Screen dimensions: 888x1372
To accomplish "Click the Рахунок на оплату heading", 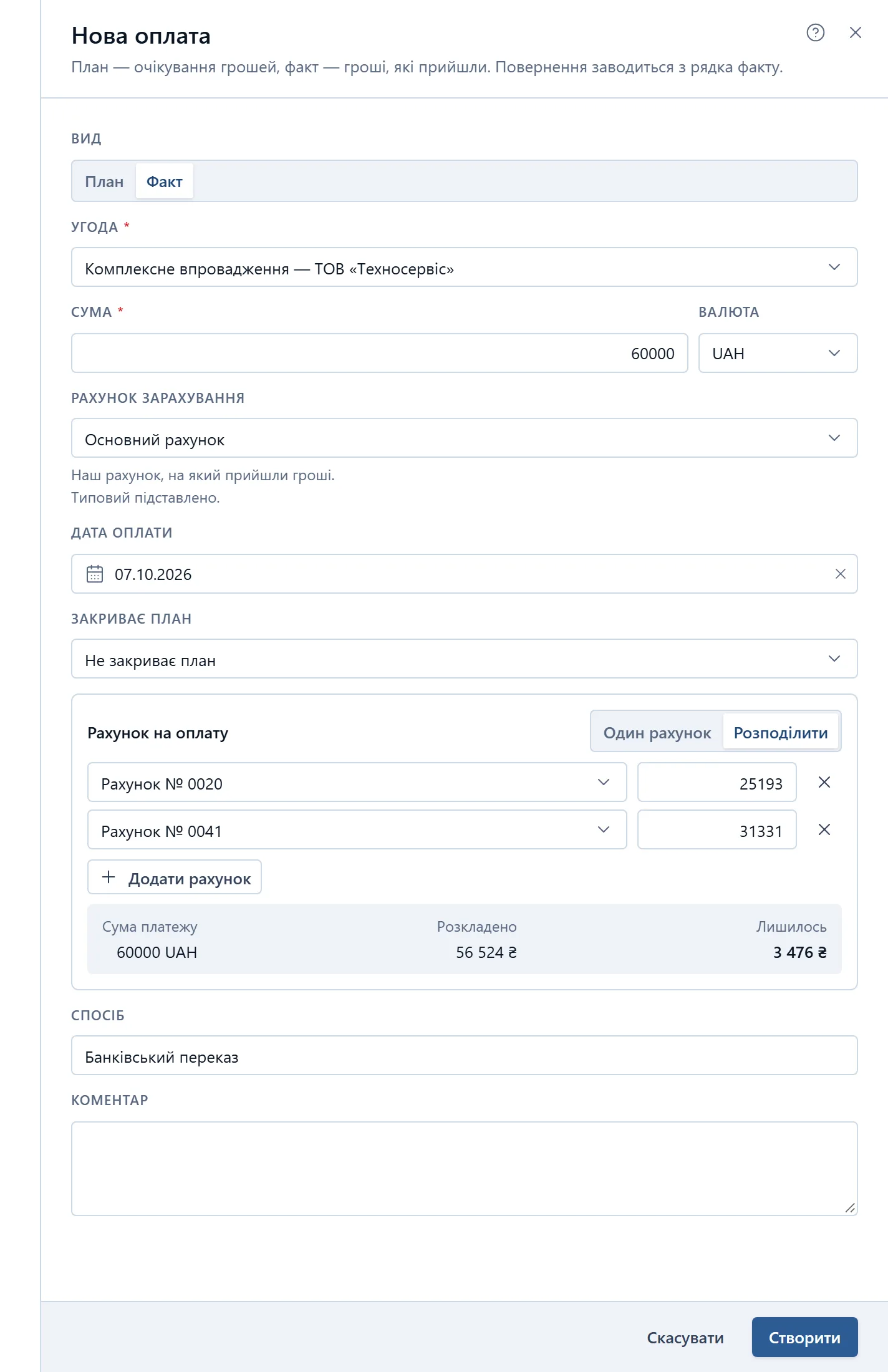I will [158, 733].
